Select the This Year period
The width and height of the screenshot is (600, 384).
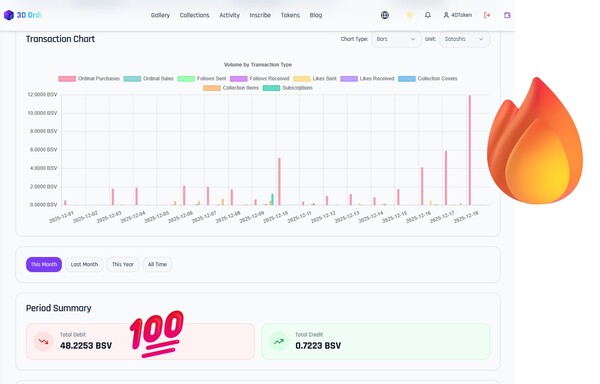point(123,264)
